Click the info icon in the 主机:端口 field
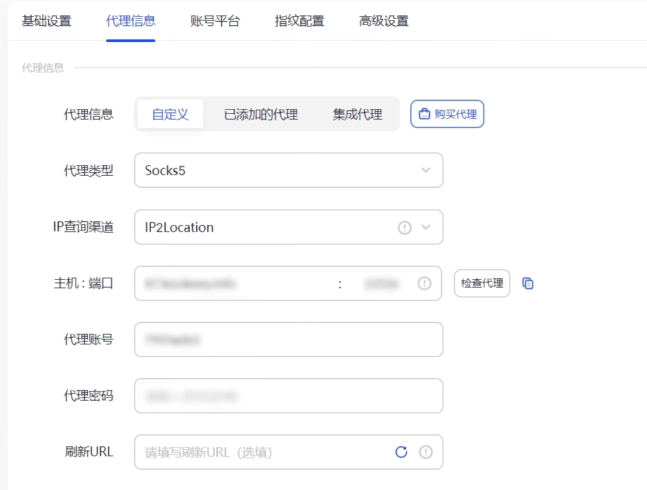 pos(425,283)
